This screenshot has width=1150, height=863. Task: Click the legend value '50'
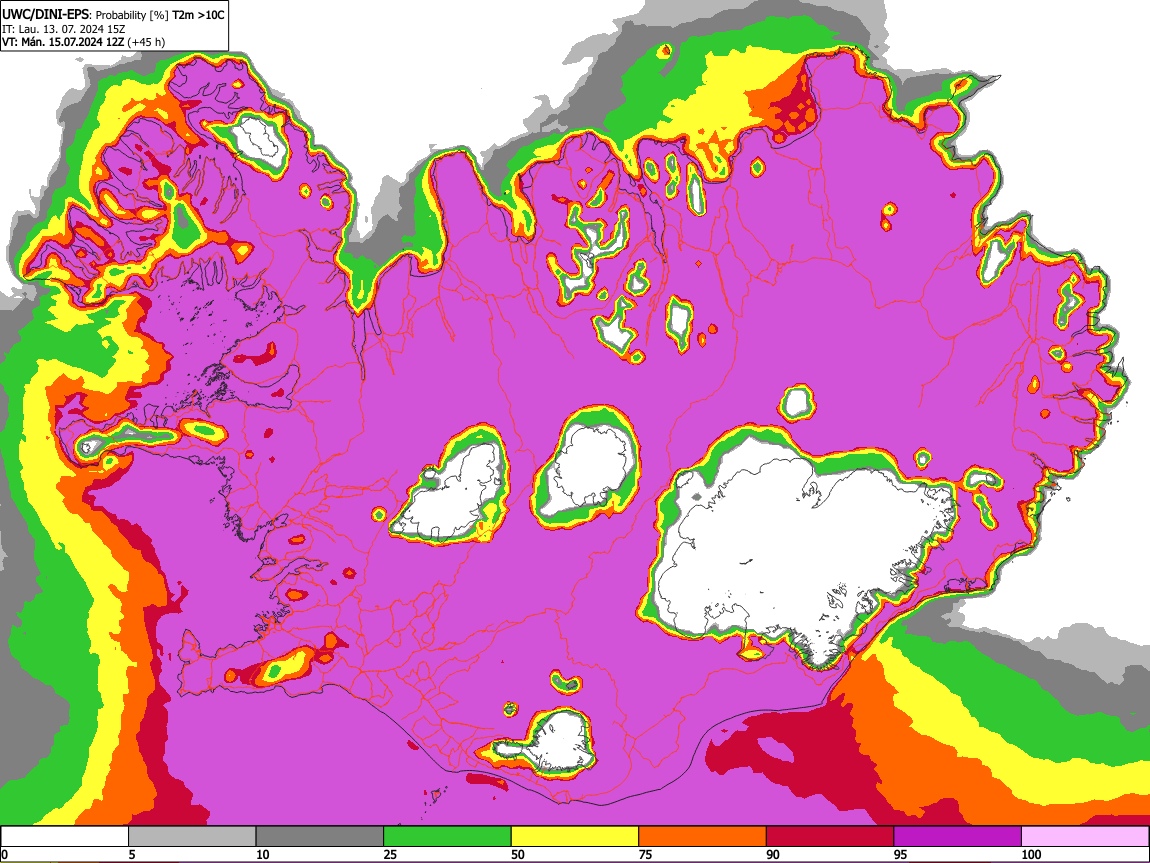518,854
